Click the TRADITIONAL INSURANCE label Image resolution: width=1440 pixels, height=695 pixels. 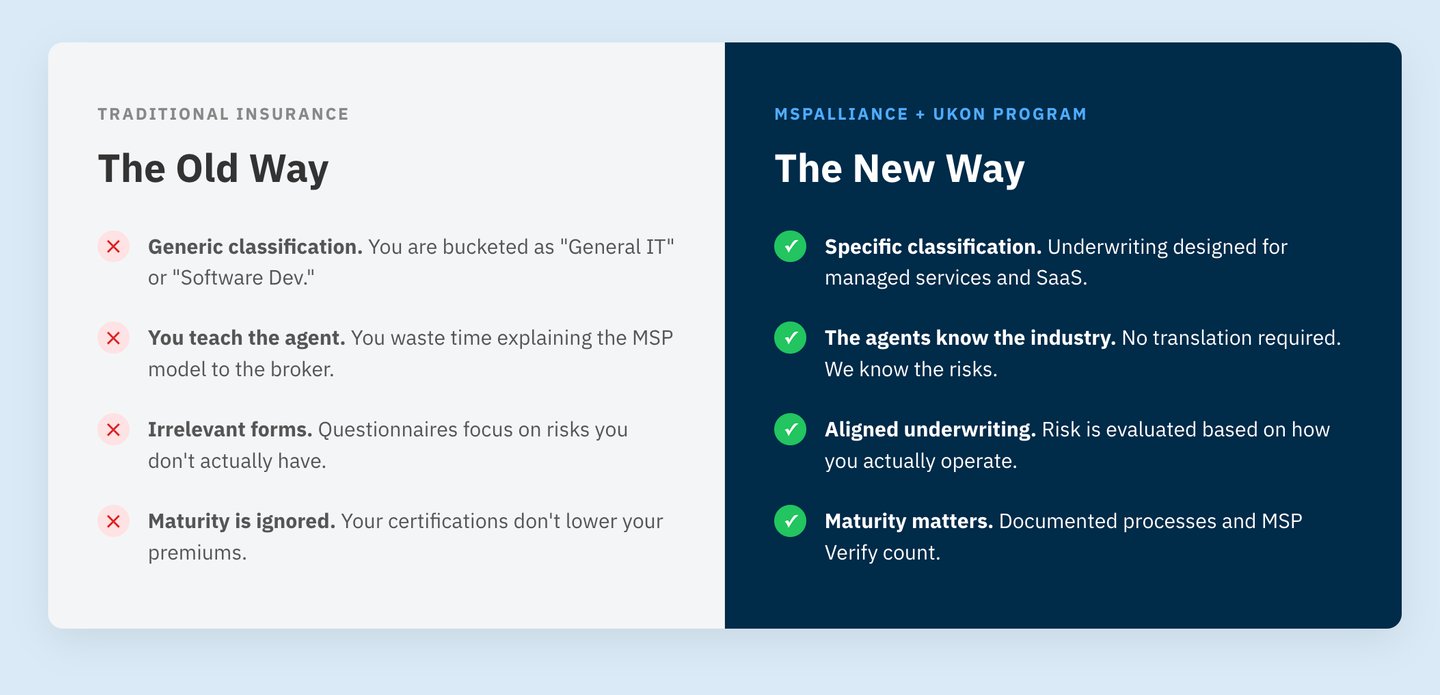coord(223,114)
